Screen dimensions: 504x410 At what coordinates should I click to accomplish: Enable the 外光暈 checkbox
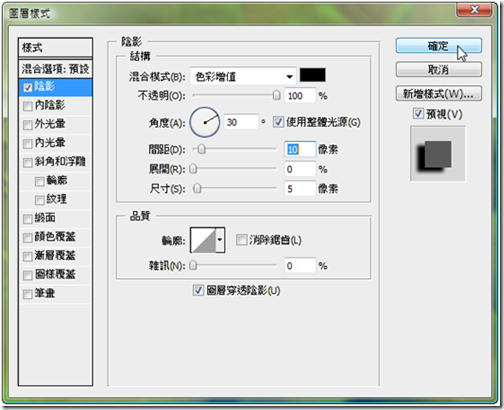(28, 125)
